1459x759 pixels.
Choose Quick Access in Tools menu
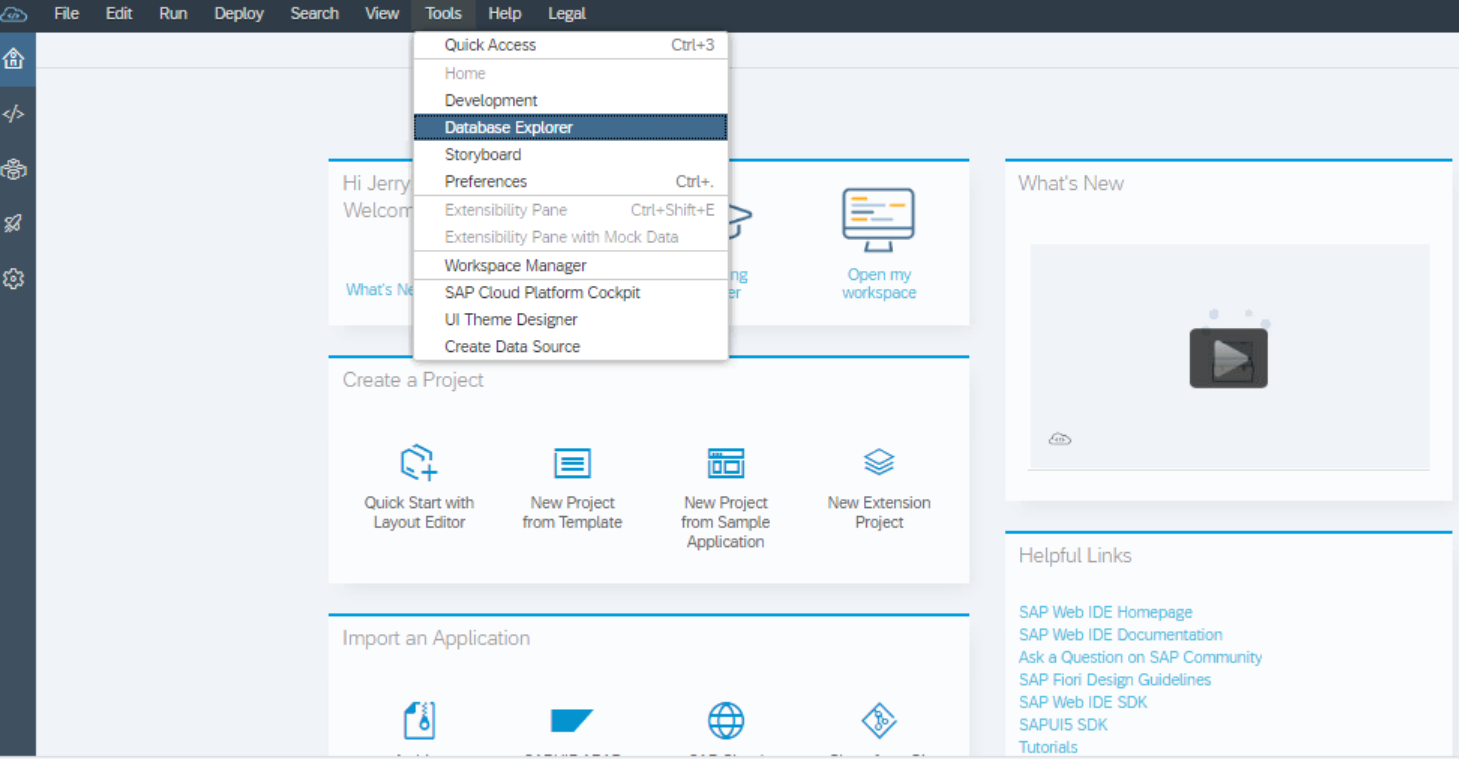tap(570, 45)
